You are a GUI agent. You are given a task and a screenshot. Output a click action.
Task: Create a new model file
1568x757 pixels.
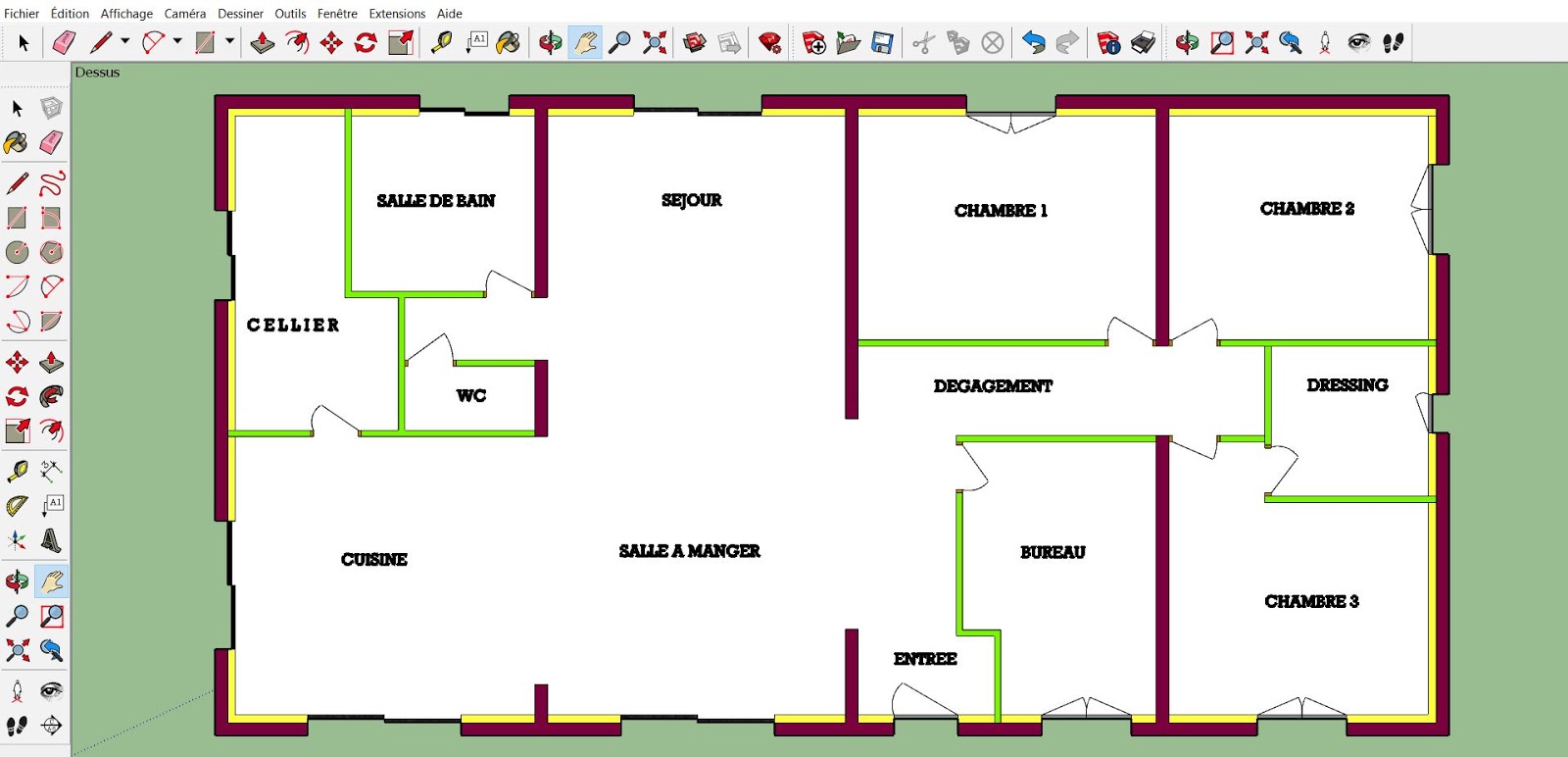(x=813, y=42)
